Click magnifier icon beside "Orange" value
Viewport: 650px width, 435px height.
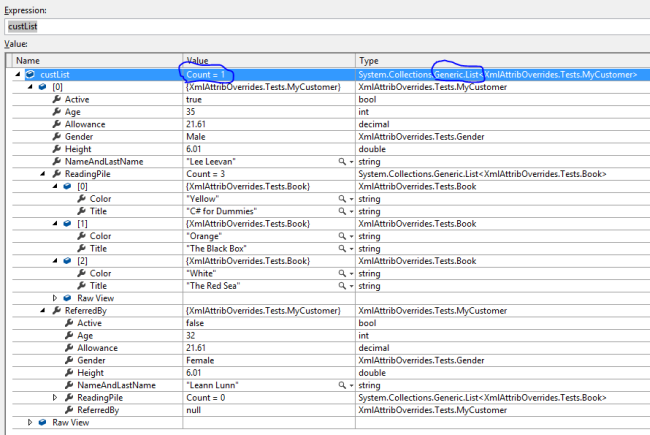(x=342, y=236)
